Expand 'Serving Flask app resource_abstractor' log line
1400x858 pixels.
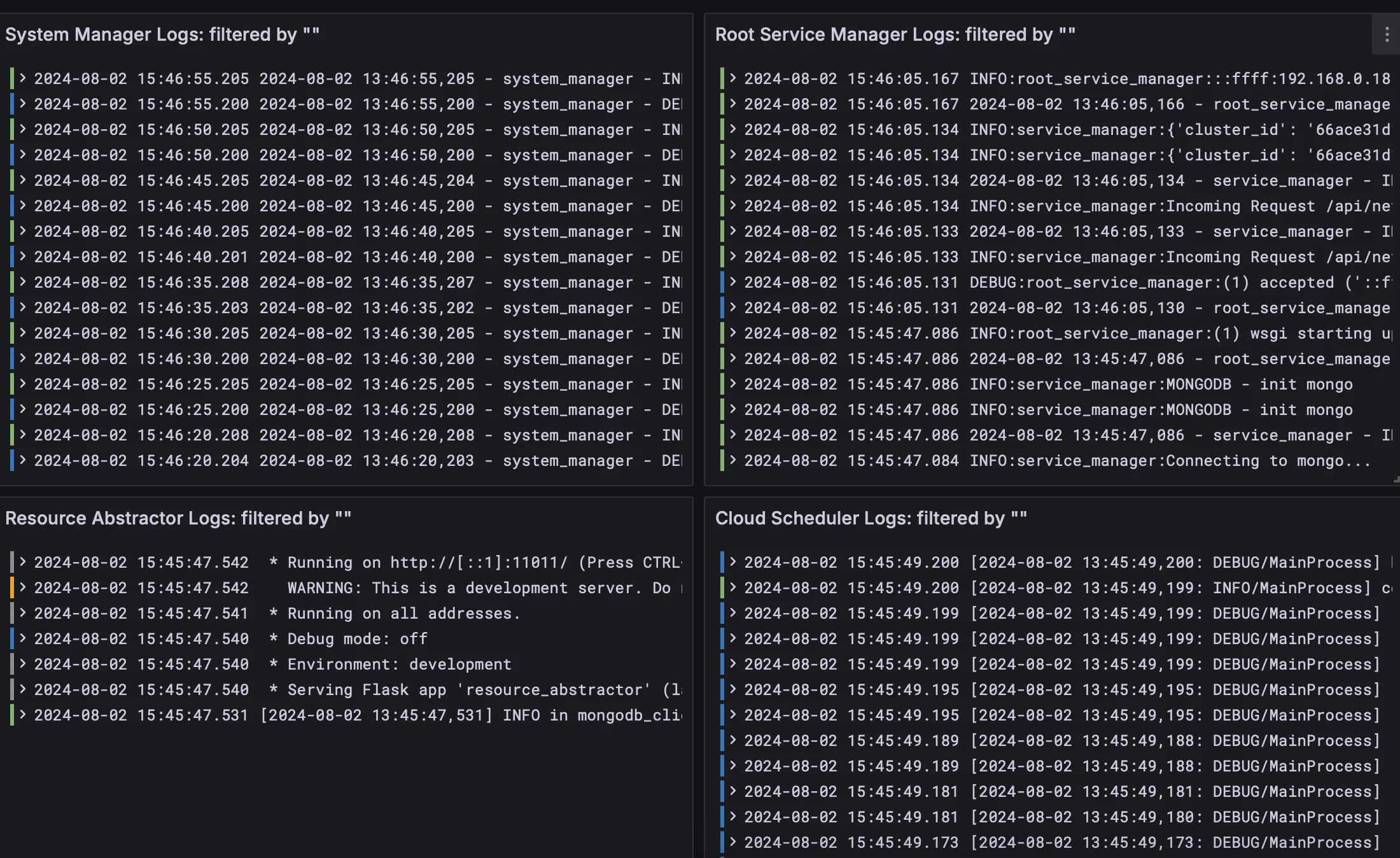pos(23,689)
